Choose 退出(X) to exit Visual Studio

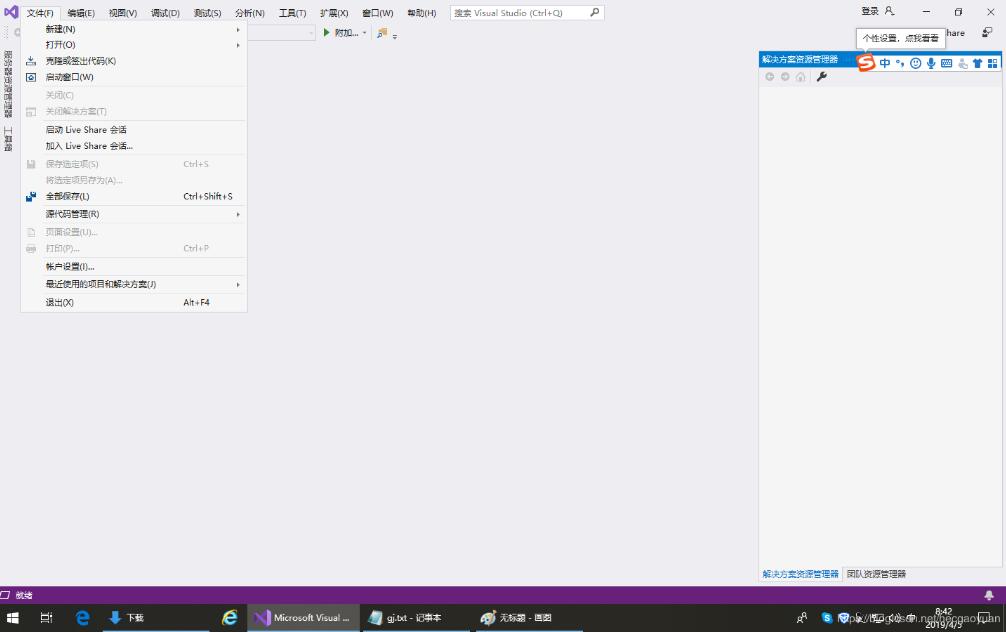tap(134, 302)
